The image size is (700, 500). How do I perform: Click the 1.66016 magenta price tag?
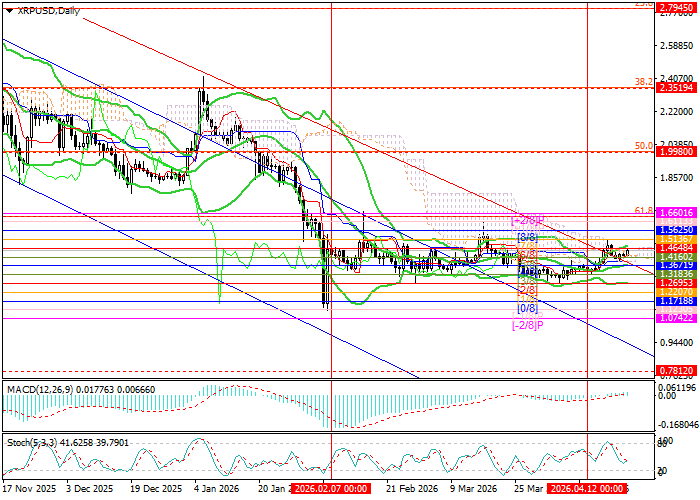pyautogui.click(x=677, y=213)
